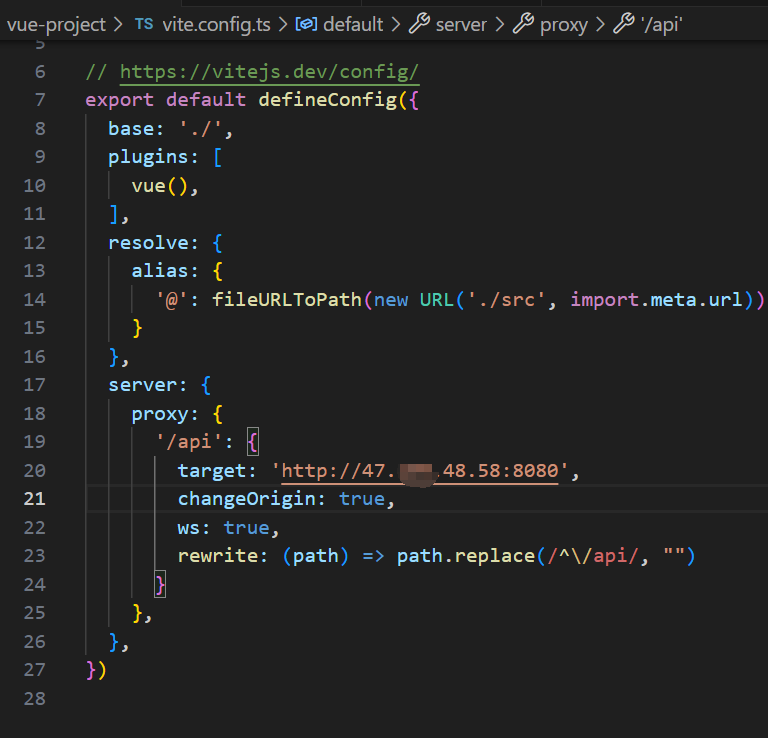Place cursor on 'export' keyword

coord(120,100)
